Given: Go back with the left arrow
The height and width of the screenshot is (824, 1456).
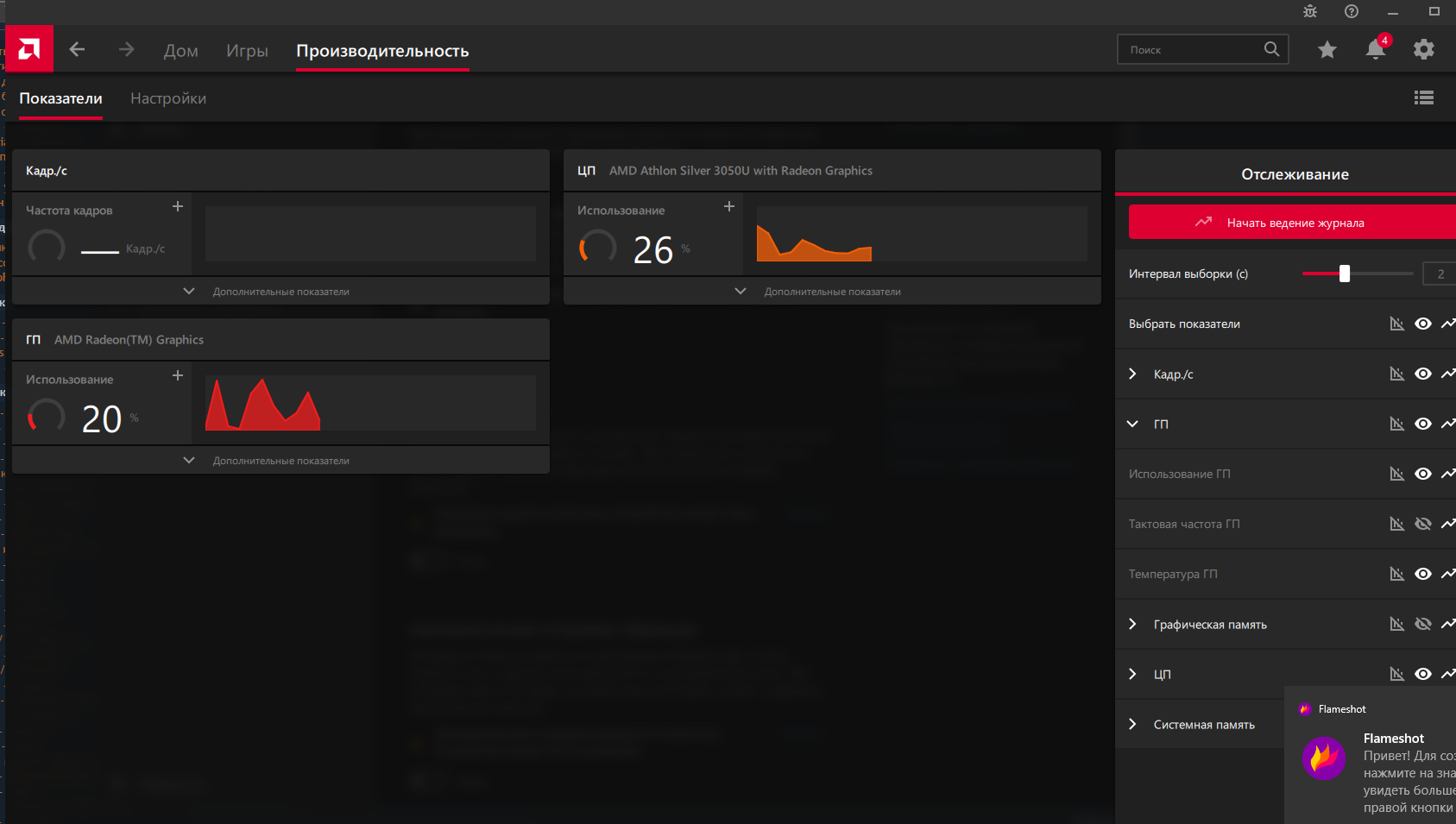Looking at the screenshot, I should point(77,49).
